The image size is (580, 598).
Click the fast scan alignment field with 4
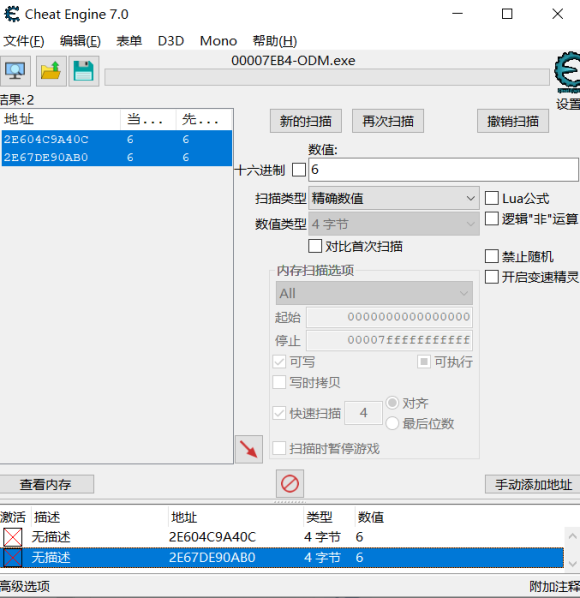363,413
